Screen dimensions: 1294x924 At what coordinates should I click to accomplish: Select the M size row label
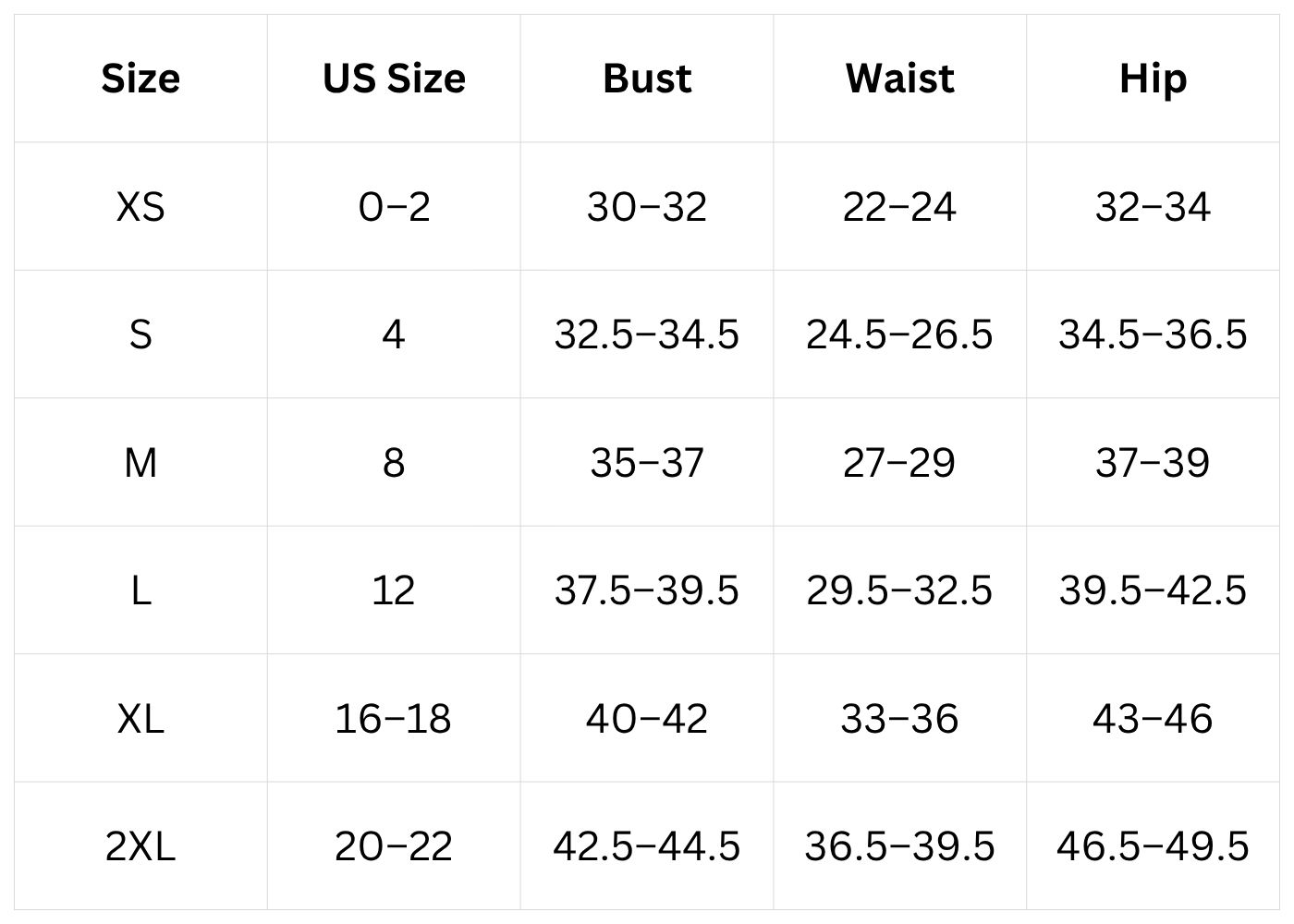click(x=140, y=462)
